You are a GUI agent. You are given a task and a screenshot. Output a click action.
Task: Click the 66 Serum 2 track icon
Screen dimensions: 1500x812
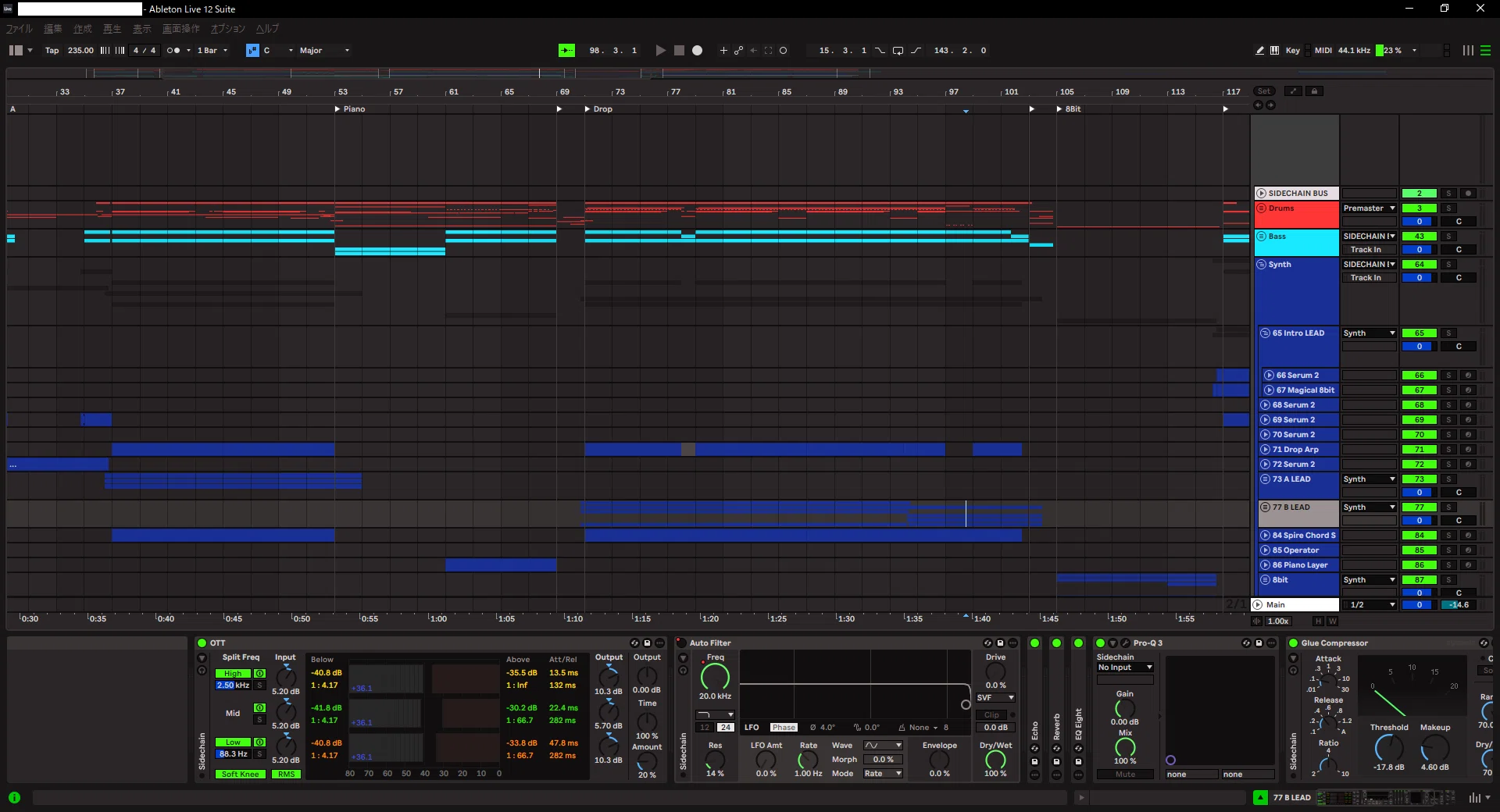coord(1270,376)
